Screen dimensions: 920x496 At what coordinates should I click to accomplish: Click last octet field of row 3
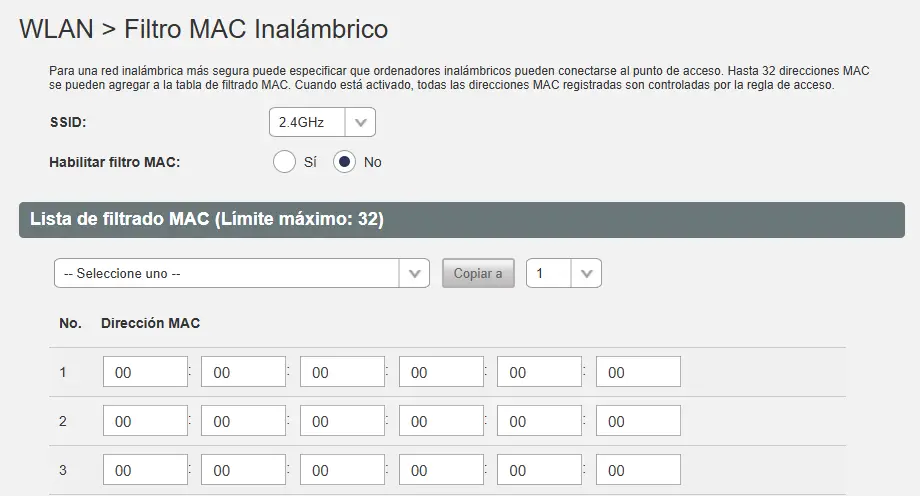pos(638,470)
